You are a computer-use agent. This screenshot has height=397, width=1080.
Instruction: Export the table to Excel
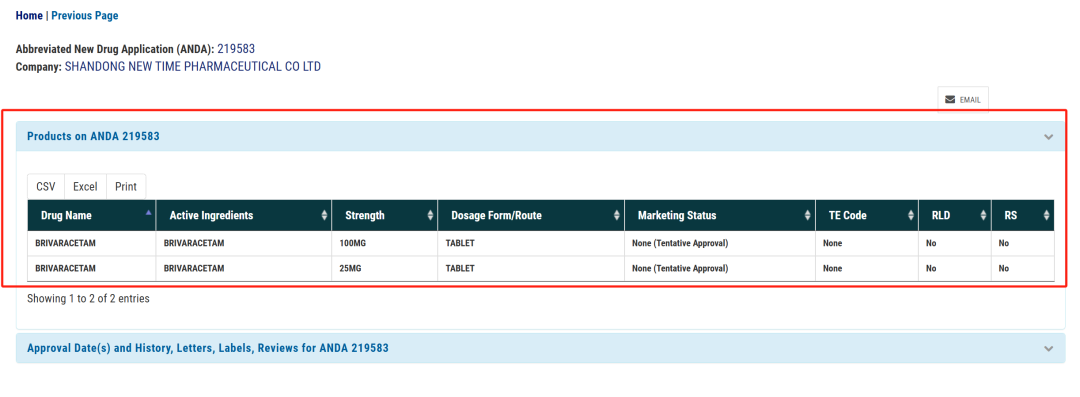(85, 187)
